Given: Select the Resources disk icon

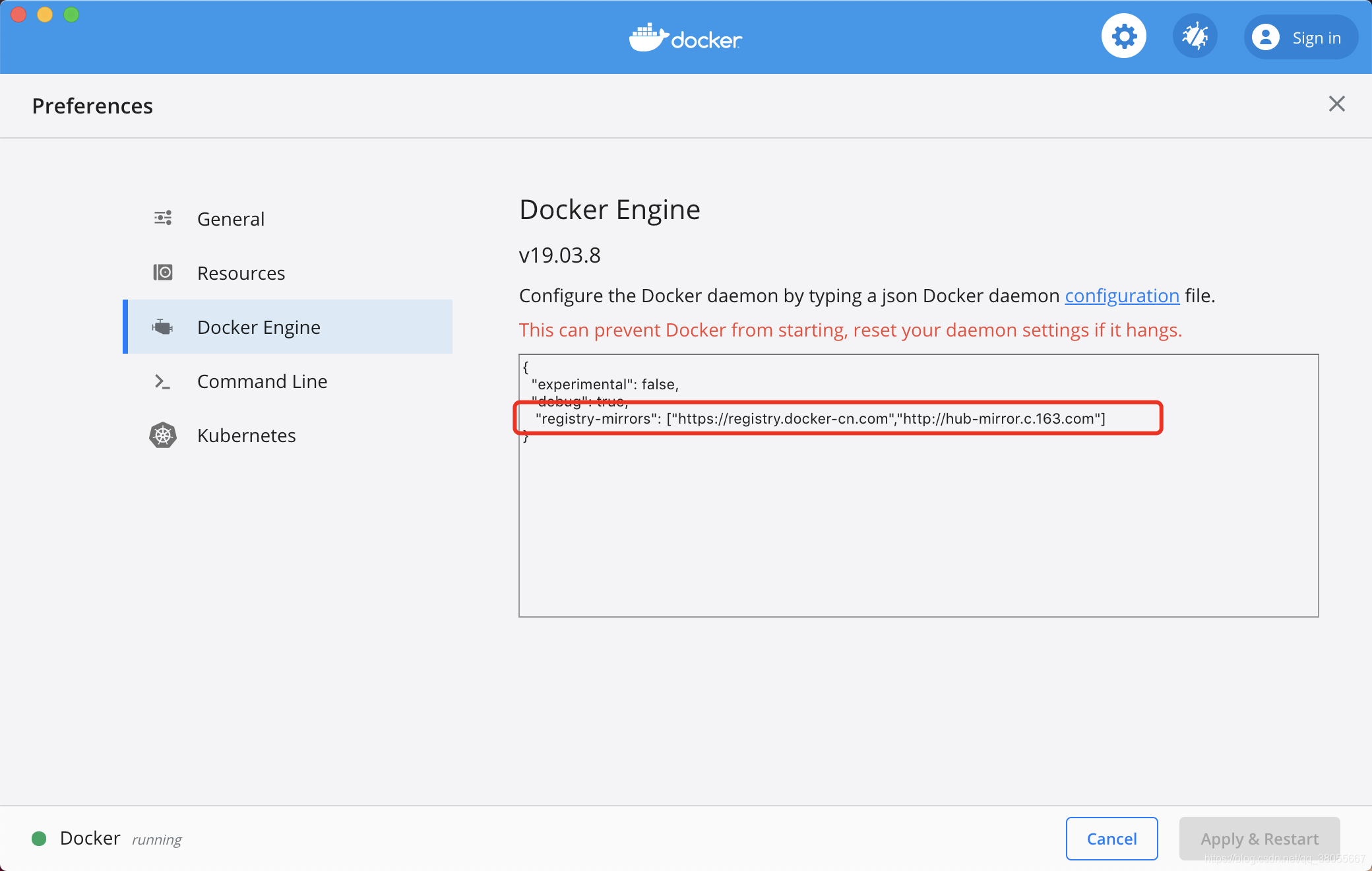Looking at the screenshot, I should click(163, 273).
